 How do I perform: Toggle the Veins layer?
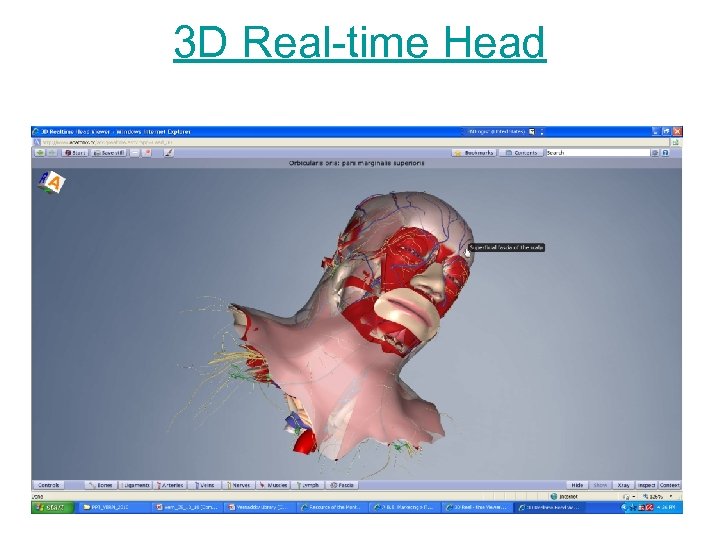(x=204, y=485)
